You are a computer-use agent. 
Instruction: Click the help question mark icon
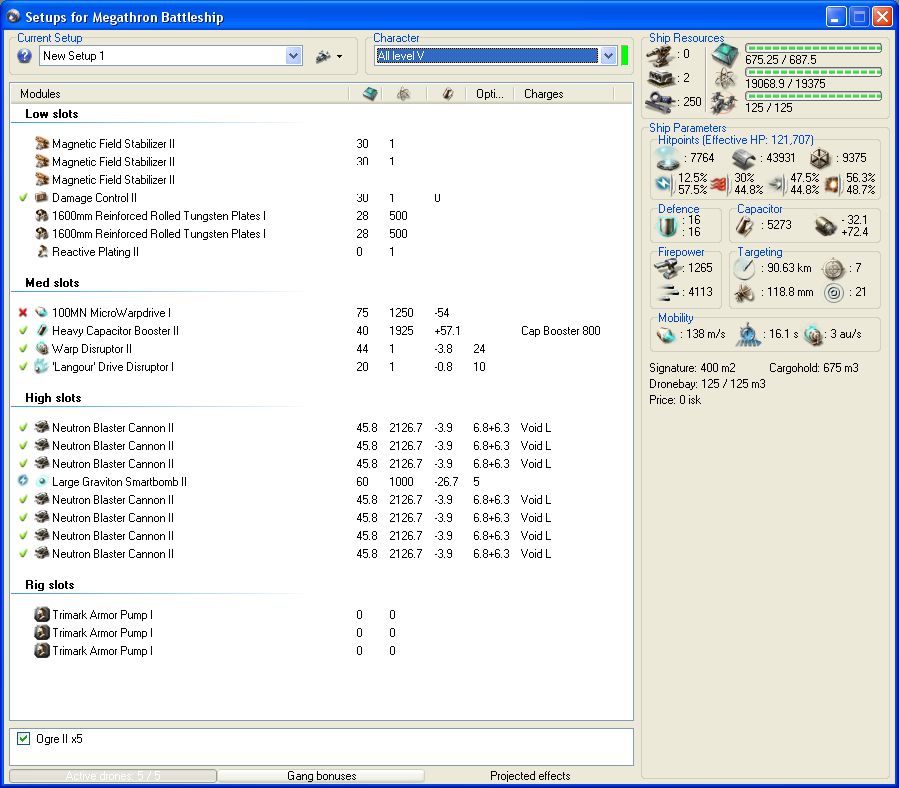(x=24, y=56)
